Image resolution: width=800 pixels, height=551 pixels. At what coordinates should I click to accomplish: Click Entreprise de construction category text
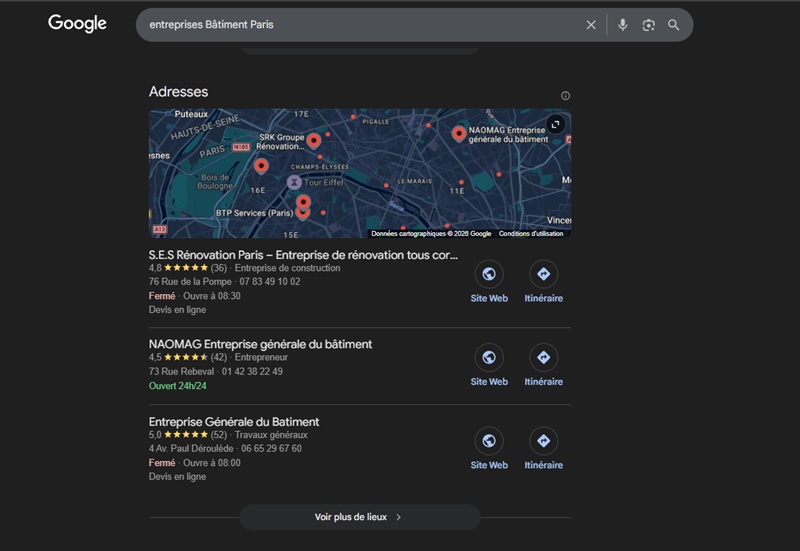click(x=287, y=268)
